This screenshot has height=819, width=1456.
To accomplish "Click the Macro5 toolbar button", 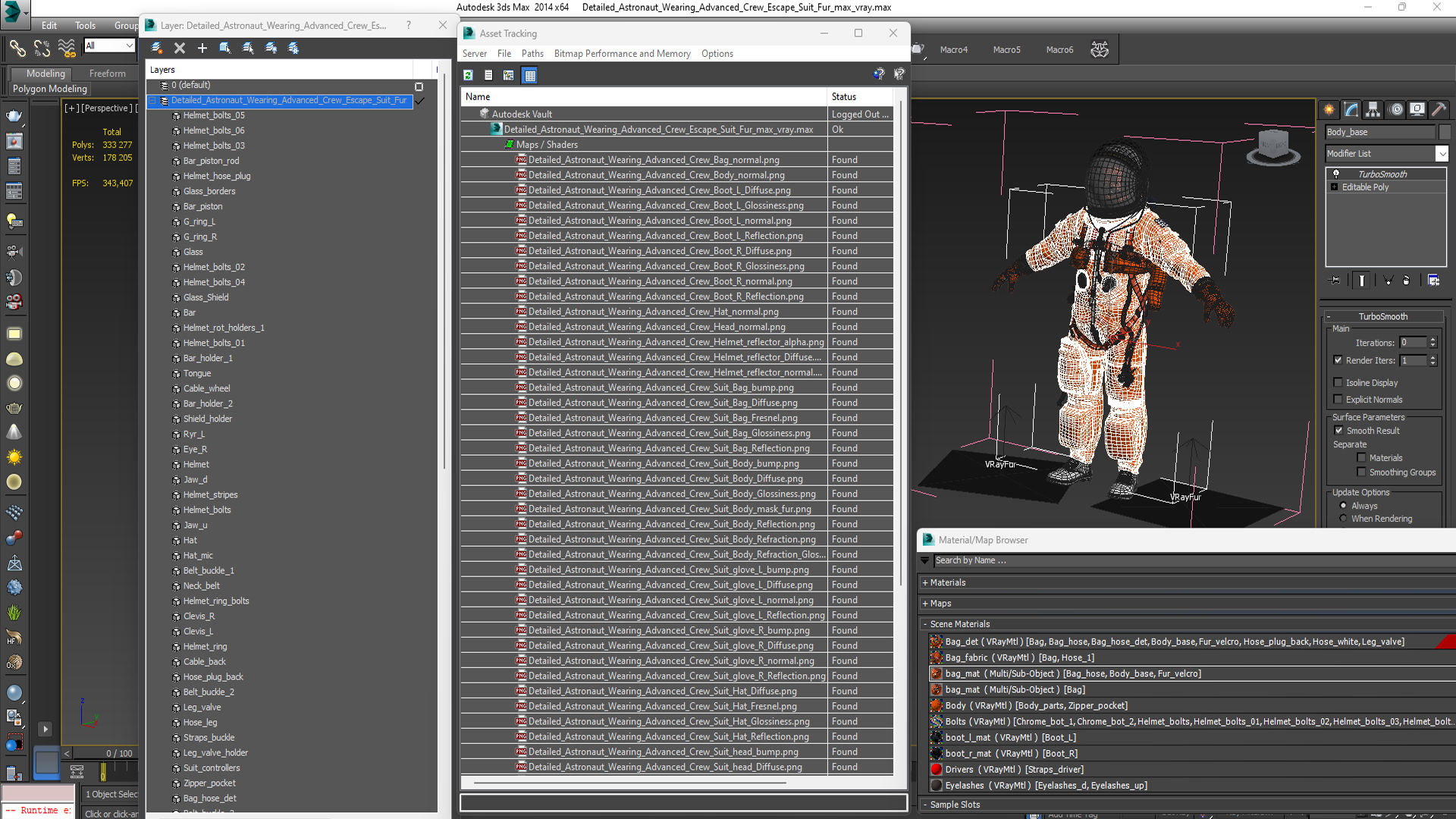I will (1007, 50).
